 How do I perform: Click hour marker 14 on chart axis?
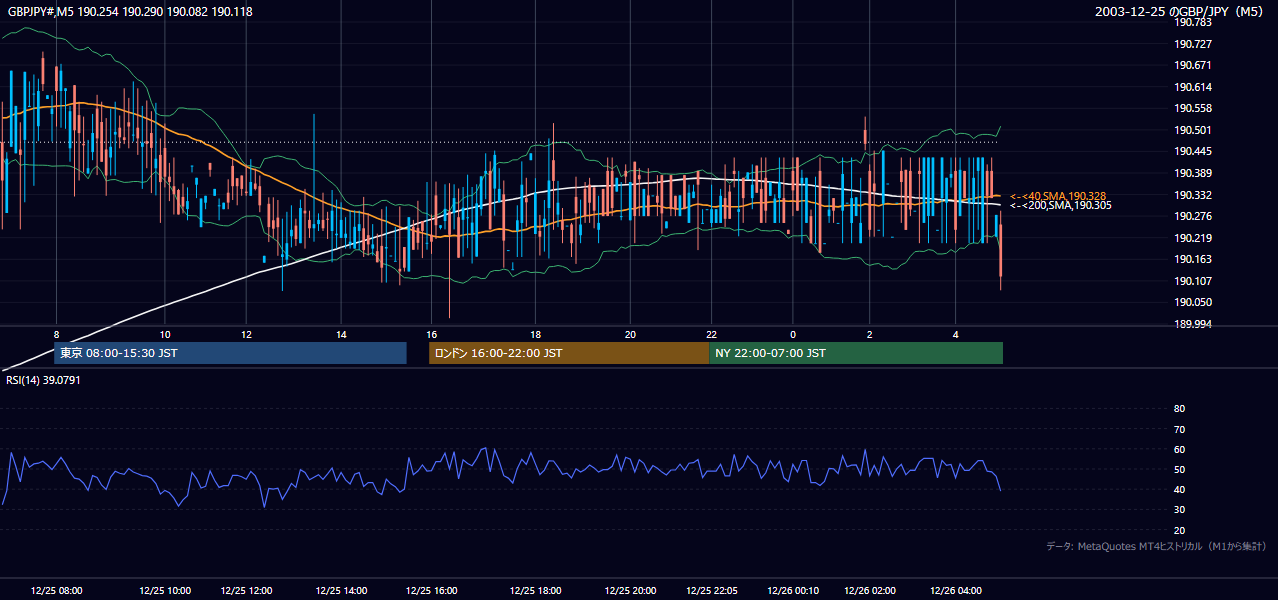click(x=341, y=334)
